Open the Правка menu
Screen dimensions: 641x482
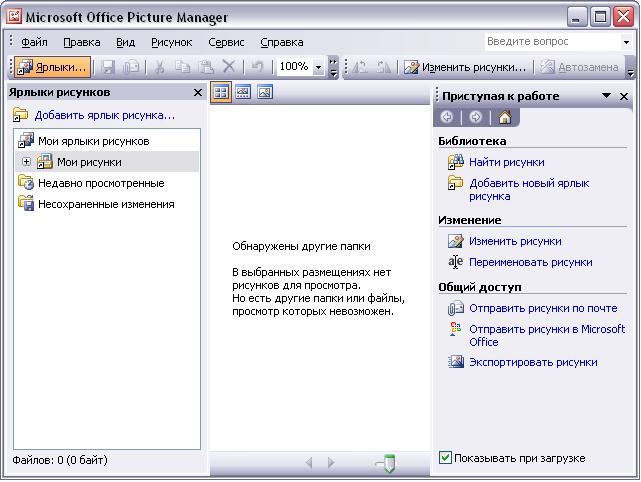point(82,42)
